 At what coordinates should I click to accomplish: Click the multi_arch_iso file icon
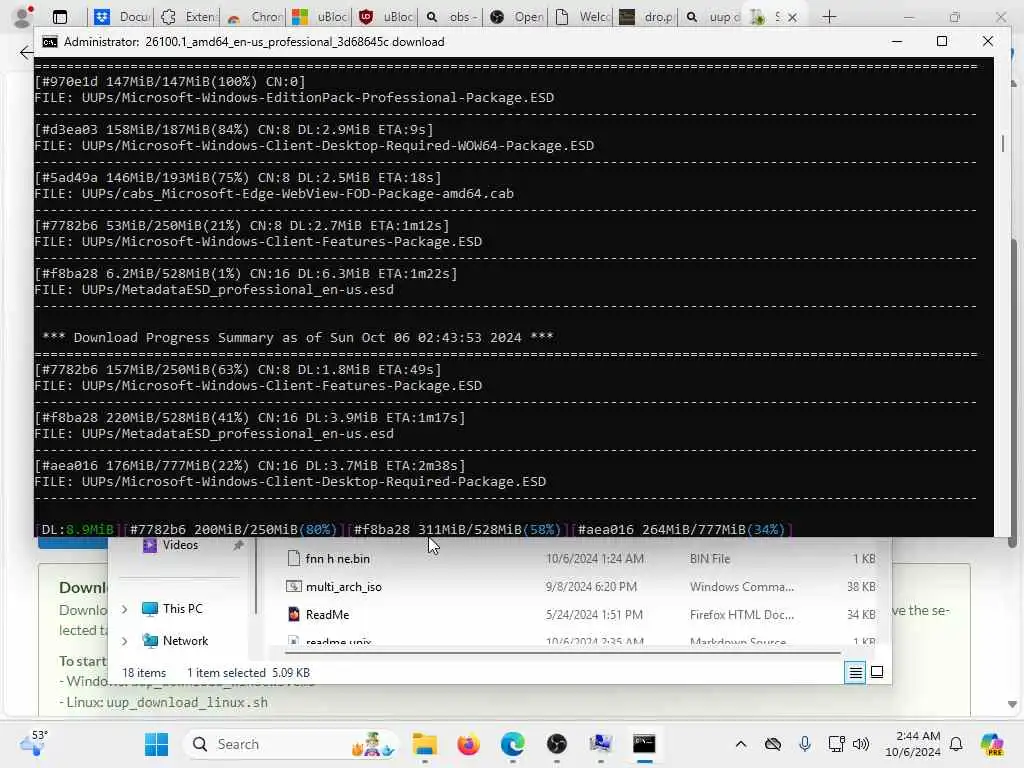click(294, 586)
